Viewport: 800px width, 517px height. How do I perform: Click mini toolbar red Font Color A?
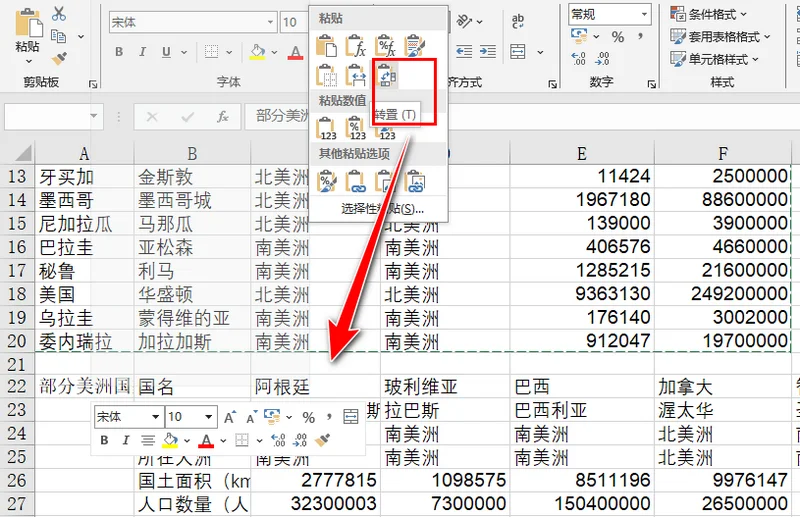click(206, 440)
